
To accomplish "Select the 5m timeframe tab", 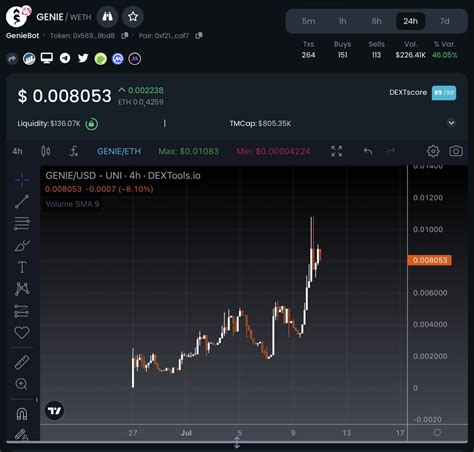I will [308, 21].
